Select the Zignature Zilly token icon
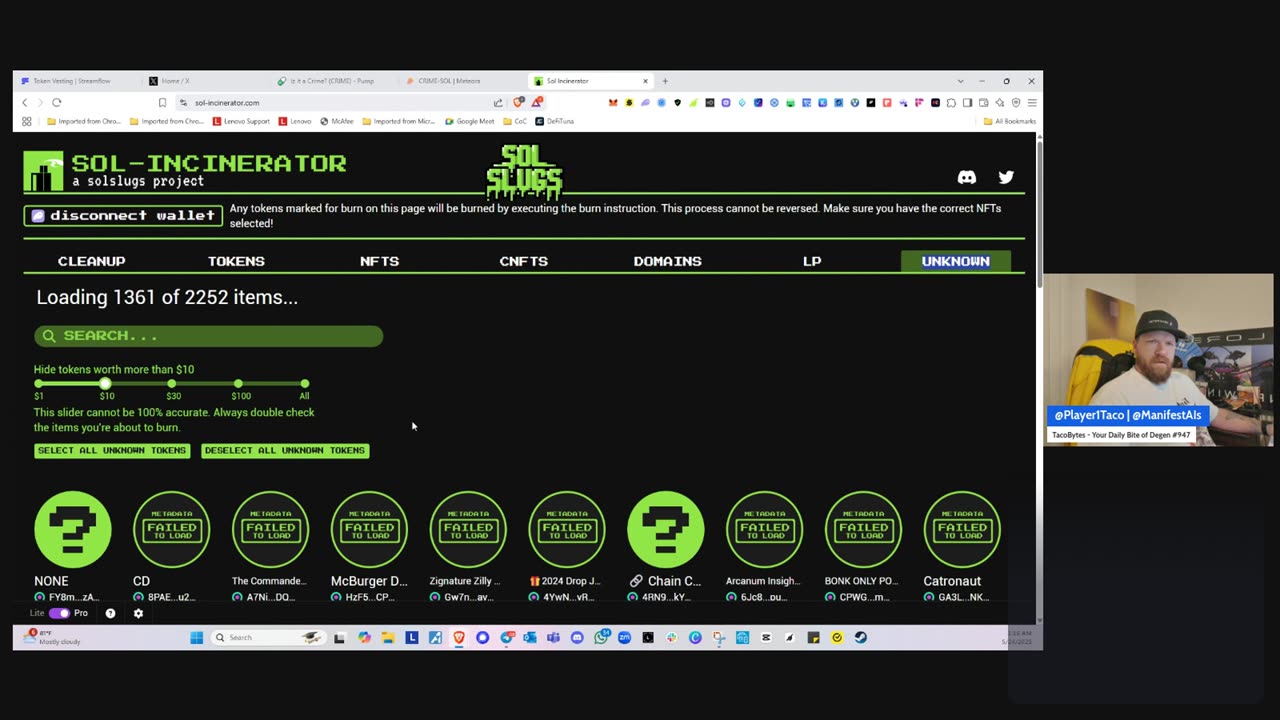This screenshot has height=720, width=1280. 468,529
